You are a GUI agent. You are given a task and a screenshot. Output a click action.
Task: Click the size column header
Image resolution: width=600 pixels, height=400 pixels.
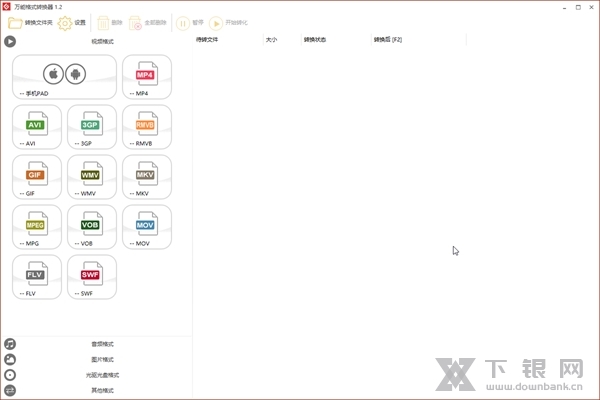[x=282, y=39]
